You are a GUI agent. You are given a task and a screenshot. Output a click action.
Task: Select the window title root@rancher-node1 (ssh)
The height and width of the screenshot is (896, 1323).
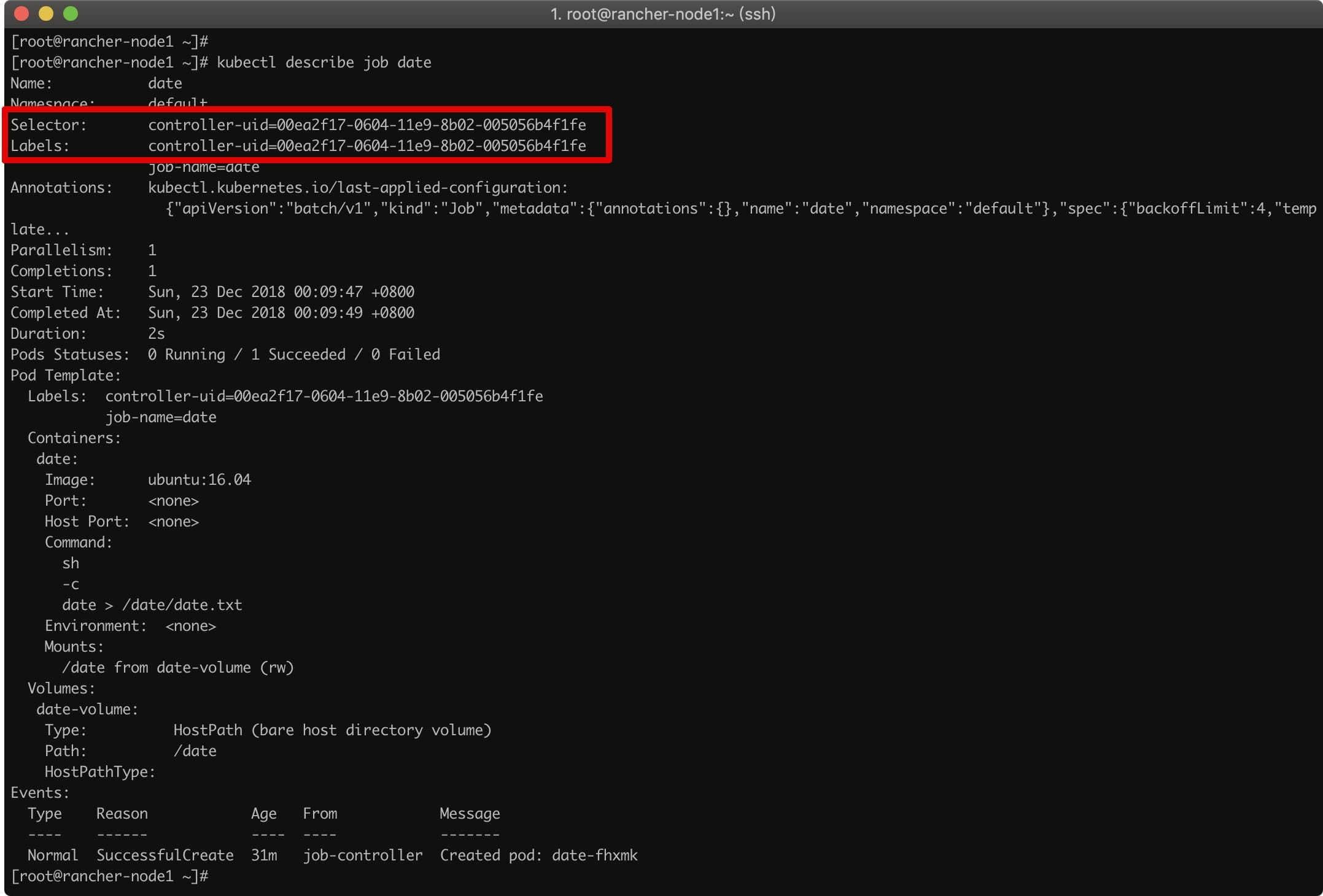662,14
